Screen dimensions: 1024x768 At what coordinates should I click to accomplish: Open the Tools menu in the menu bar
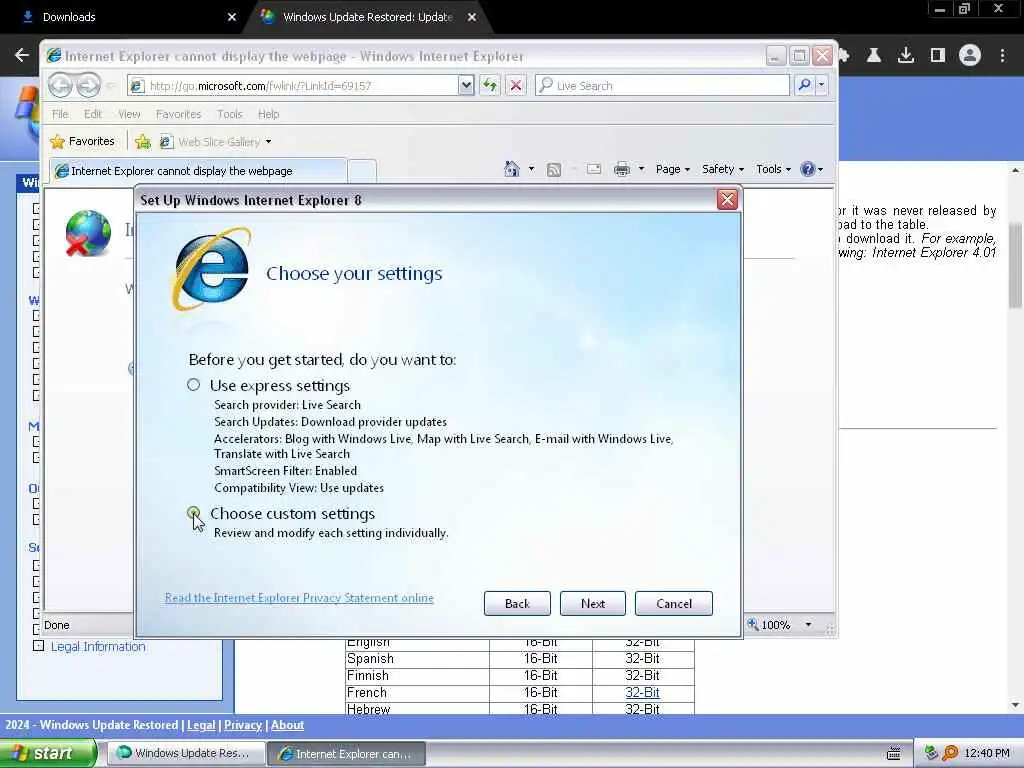tap(229, 114)
